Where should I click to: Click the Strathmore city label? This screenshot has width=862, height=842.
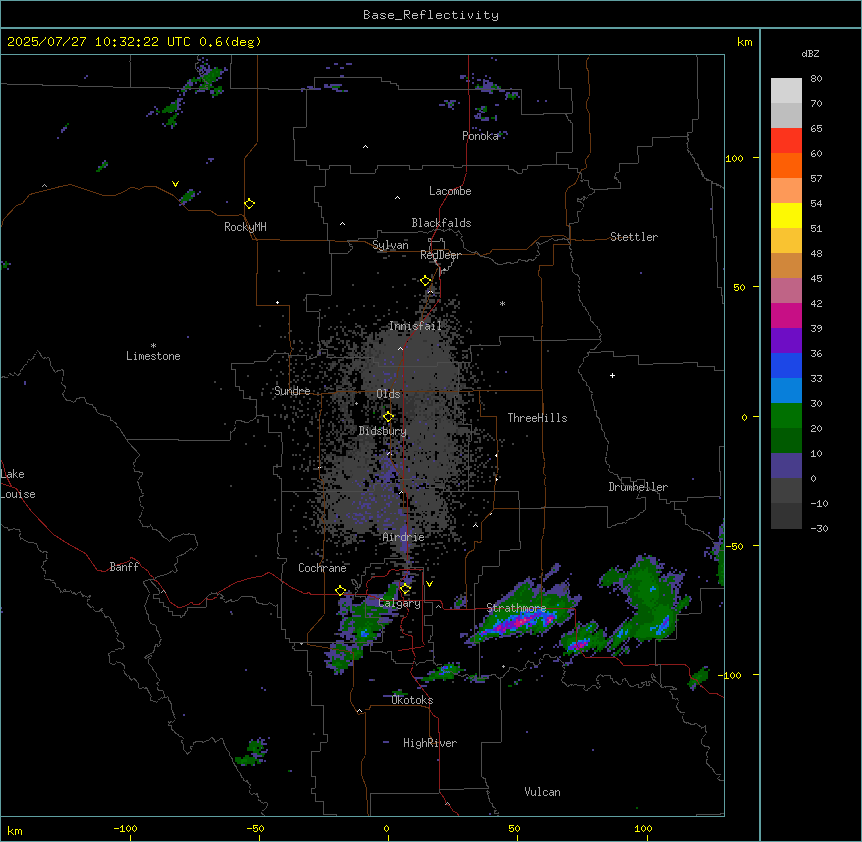pyautogui.click(x=516, y=608)
